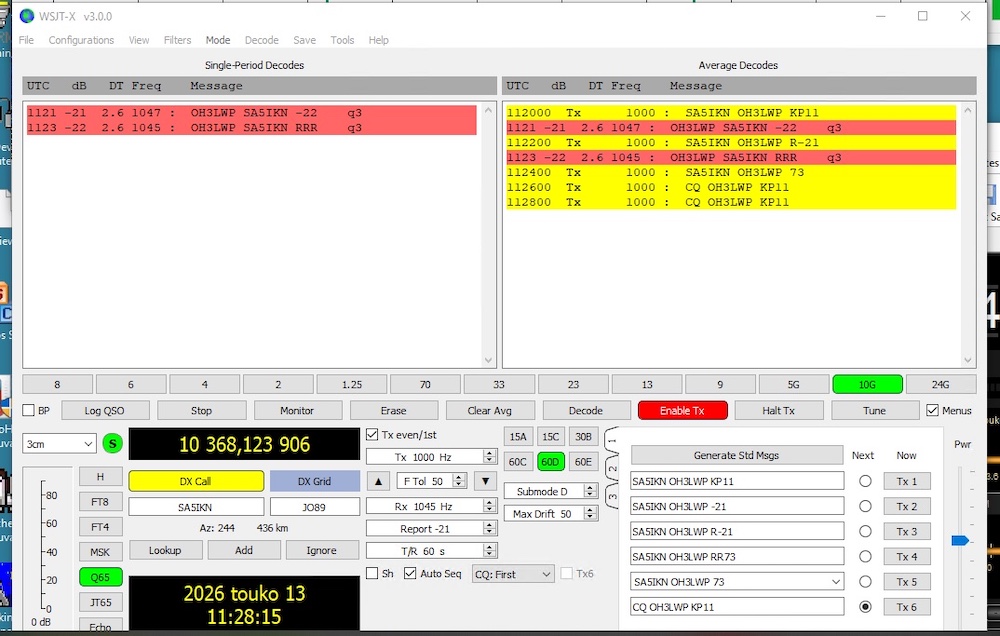Viewport: 1000px width, 636px height.
Task: Click the down triangle frequency button
Action: 485,481
